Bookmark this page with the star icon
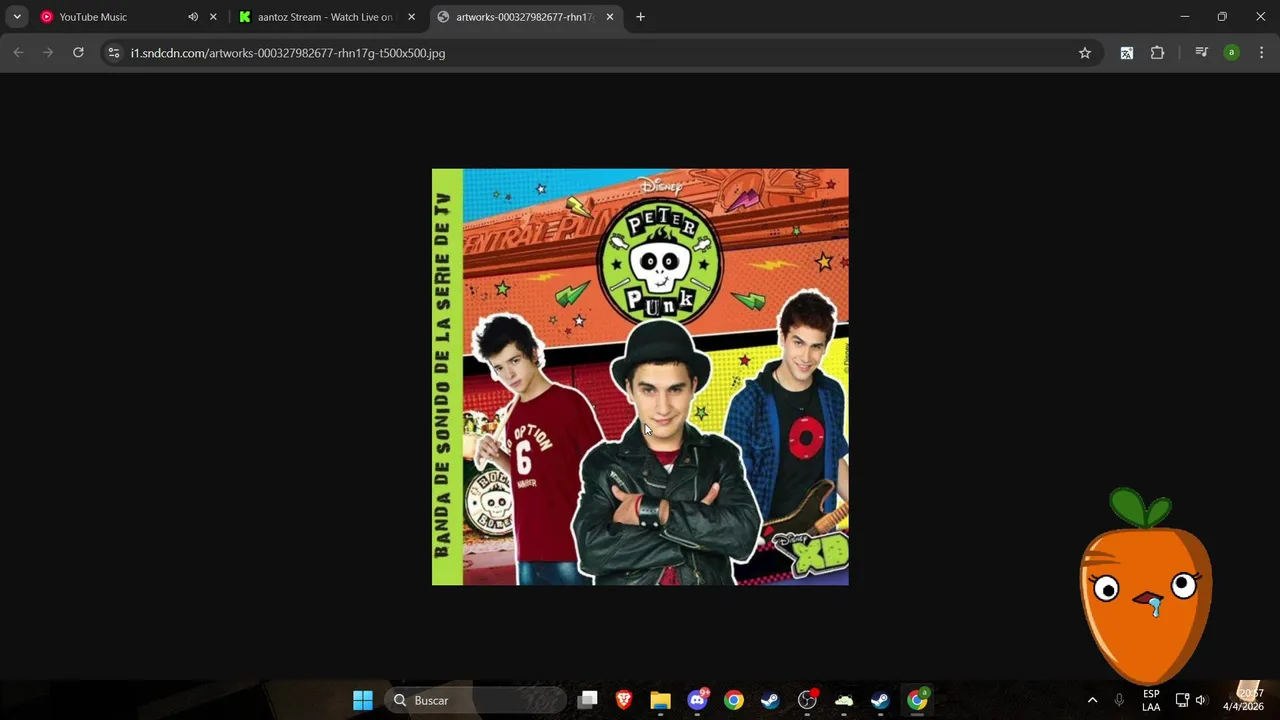Screen dimensions: 1280x720 (x=1085, y=53)
